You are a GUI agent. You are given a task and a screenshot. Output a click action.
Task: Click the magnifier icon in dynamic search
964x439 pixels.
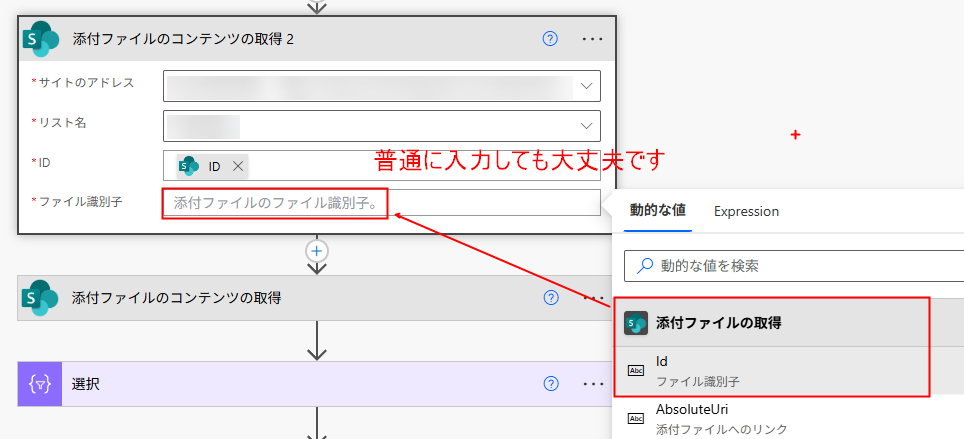pyautogui.click(x=644, y=266)
